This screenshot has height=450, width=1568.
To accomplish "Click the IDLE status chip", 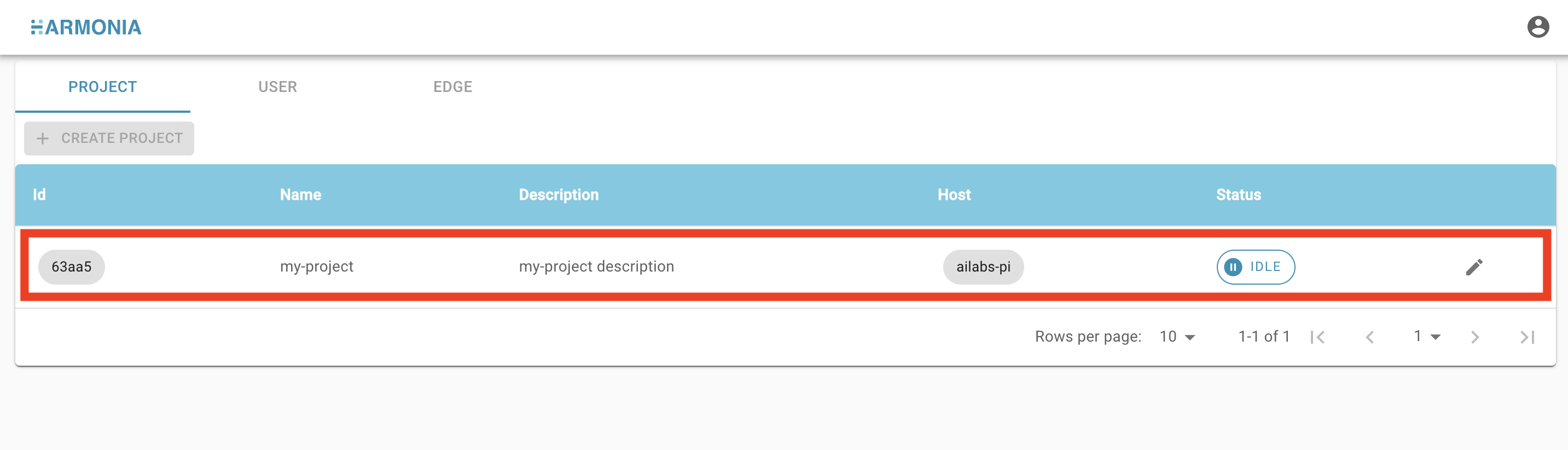I will tap(1255, 267).
